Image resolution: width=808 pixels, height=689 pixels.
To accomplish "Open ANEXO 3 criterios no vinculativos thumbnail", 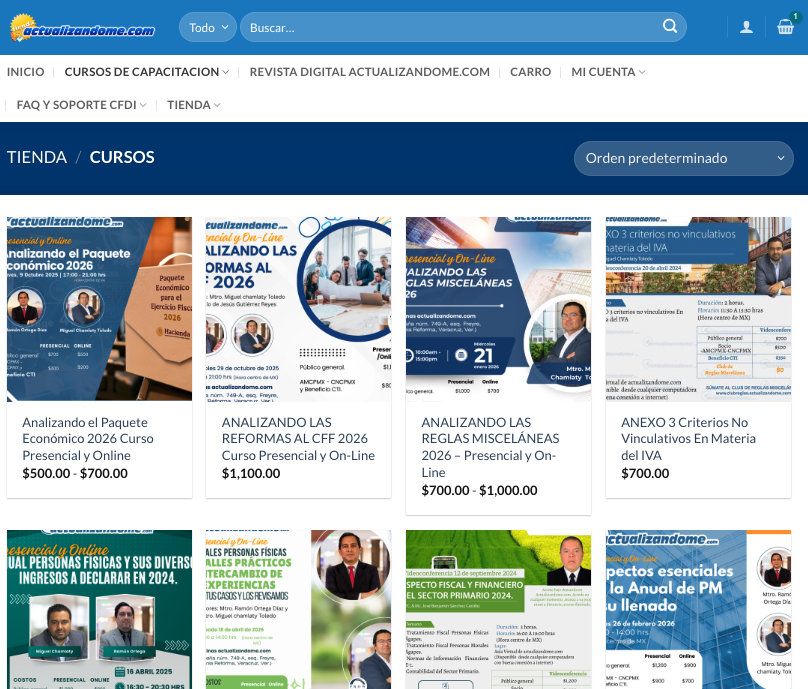I will coord(698,309).
